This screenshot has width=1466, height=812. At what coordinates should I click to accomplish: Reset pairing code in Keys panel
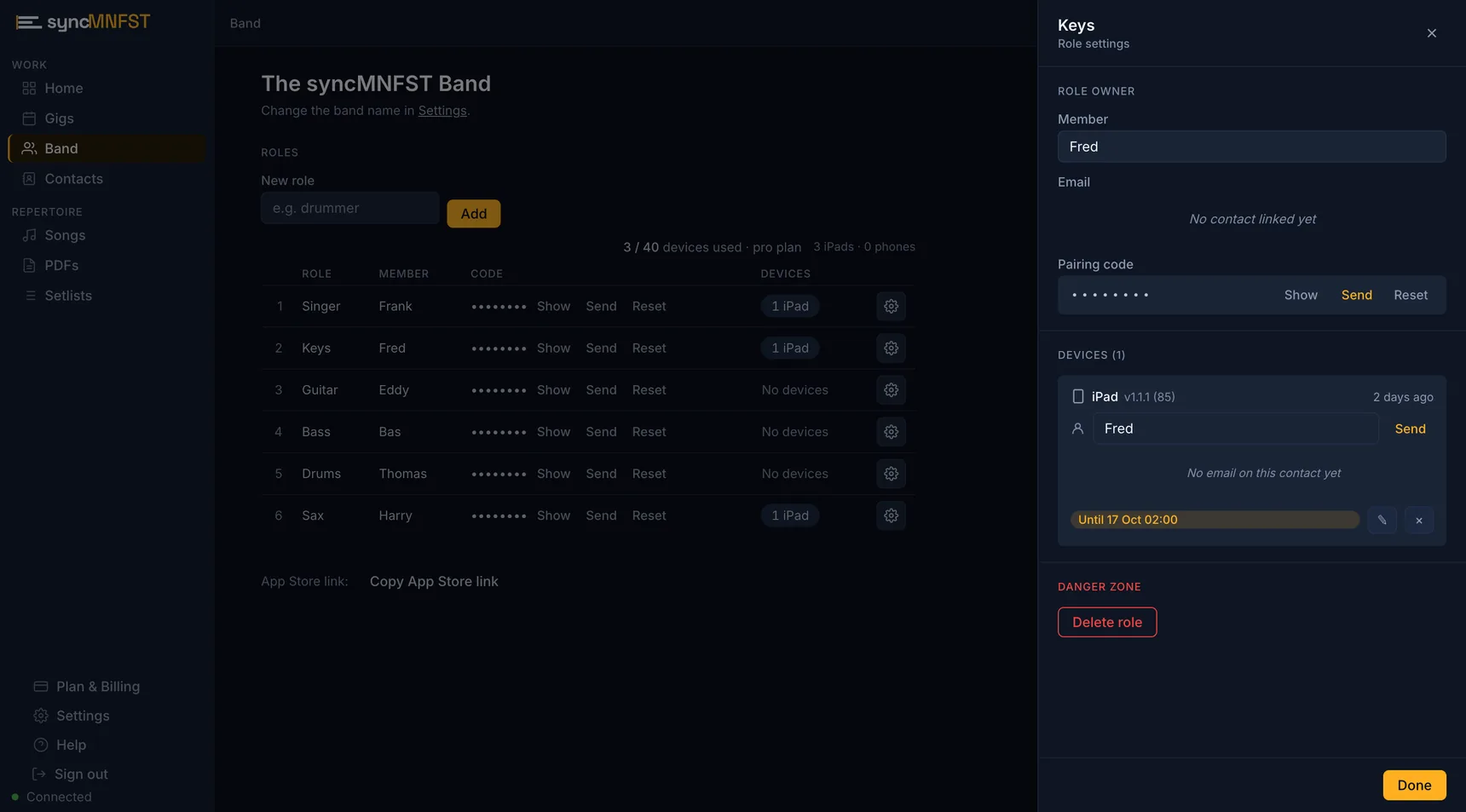click(x=1411, y=295)
